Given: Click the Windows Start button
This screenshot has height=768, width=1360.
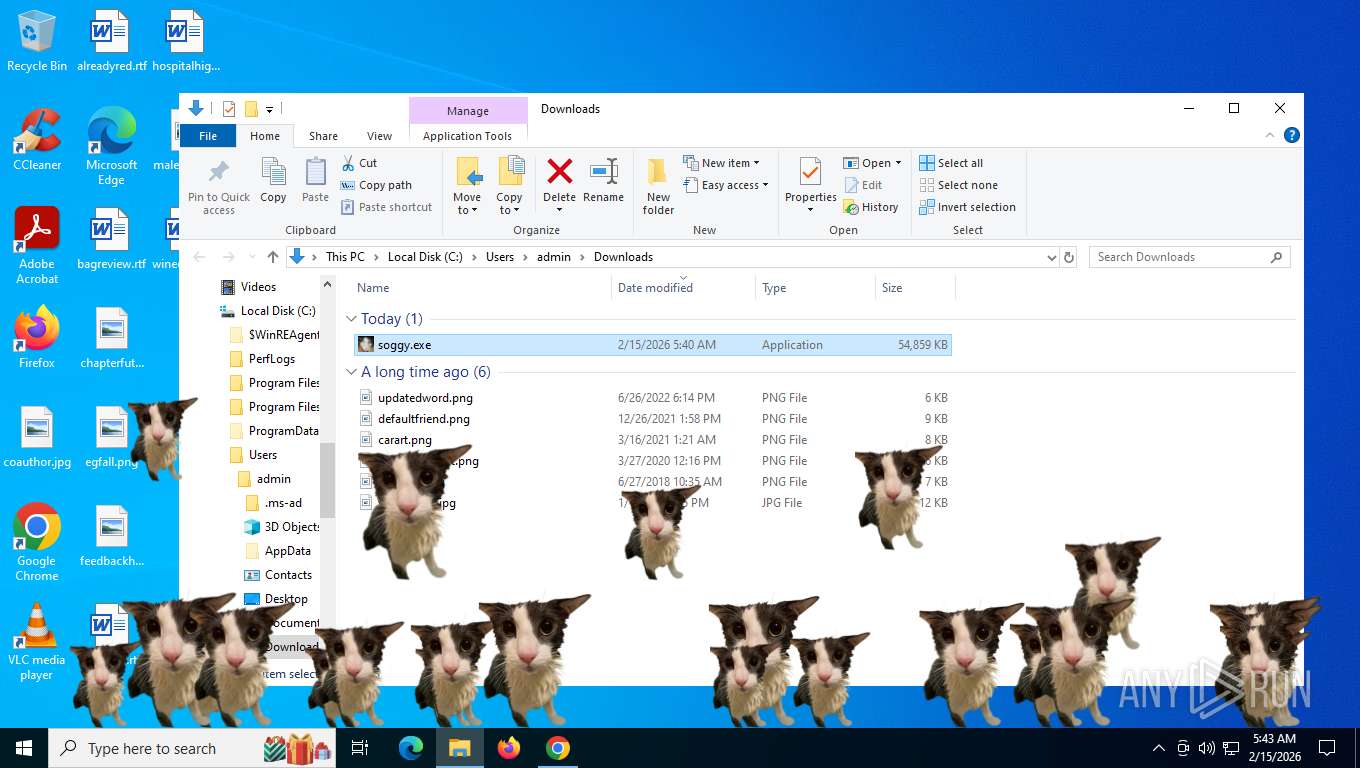Looking at the screenshot, I should (x=24, y=748).
